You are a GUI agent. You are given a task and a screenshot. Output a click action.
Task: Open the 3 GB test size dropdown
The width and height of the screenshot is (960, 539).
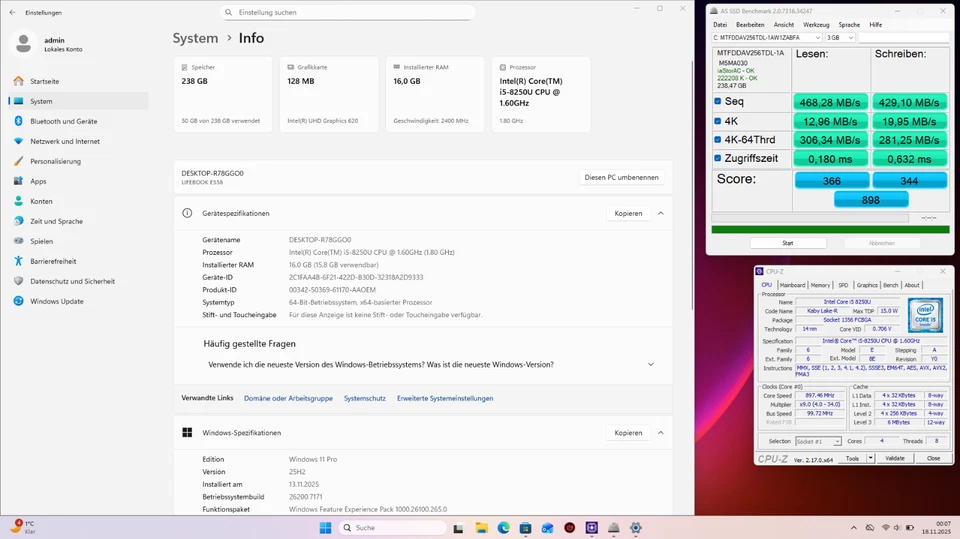point(839,37)
